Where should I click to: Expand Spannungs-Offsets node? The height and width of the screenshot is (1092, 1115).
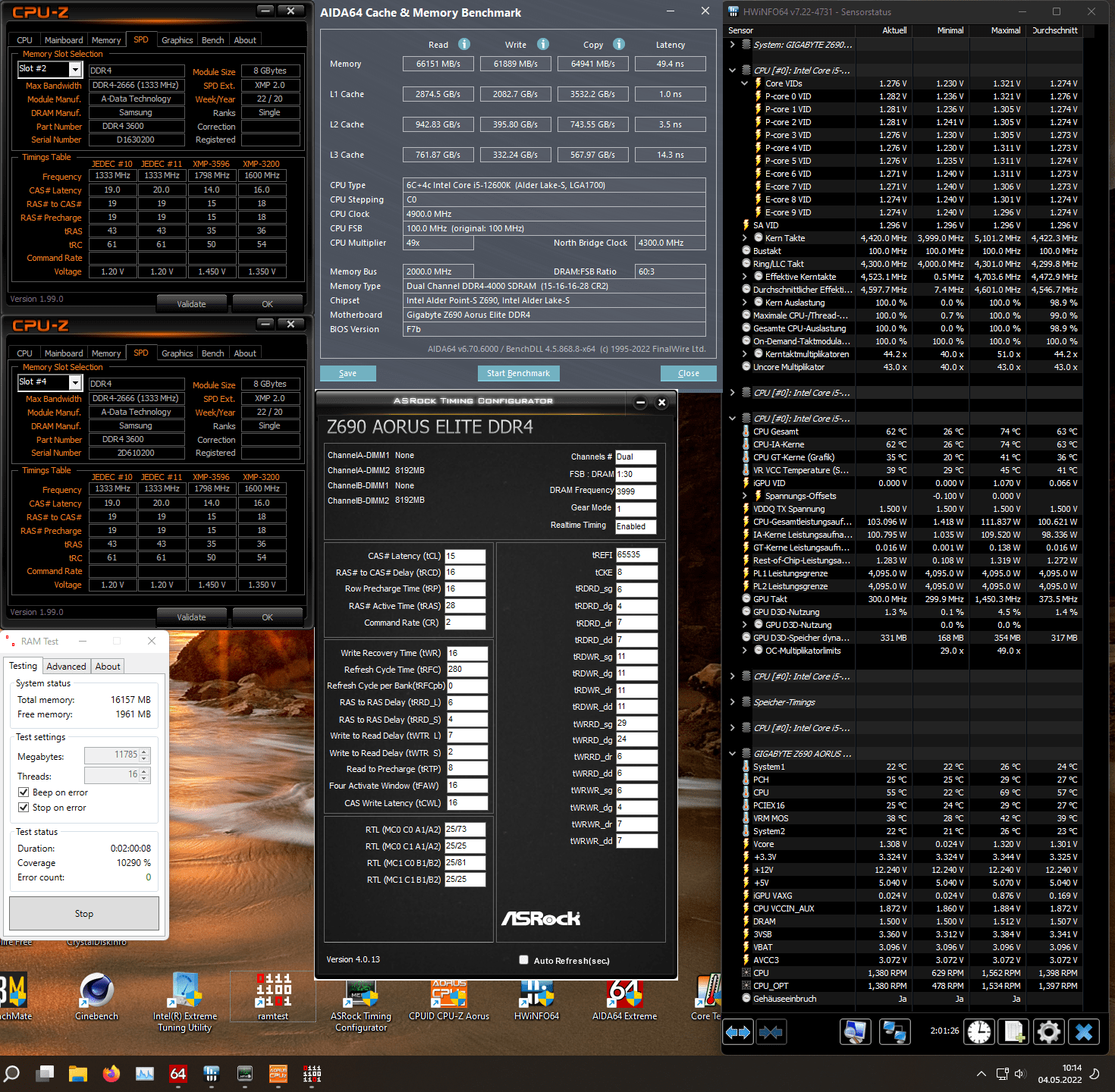pos(744,496)
